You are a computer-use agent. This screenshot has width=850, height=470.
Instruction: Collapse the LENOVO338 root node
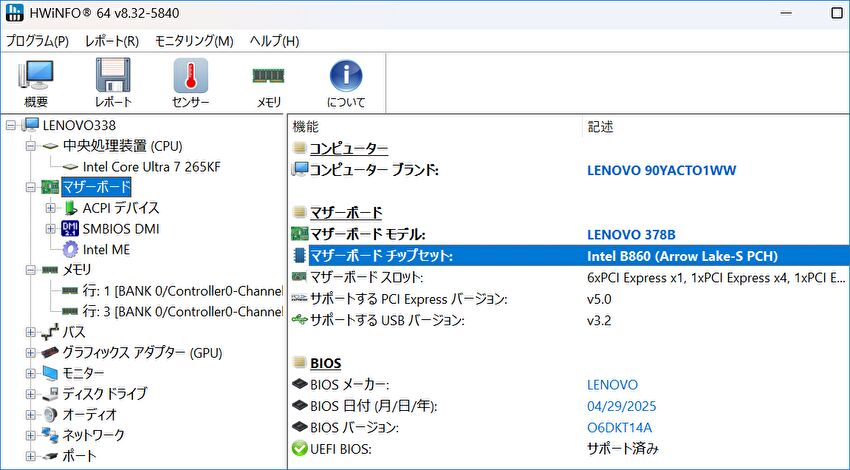coord(11,125)
